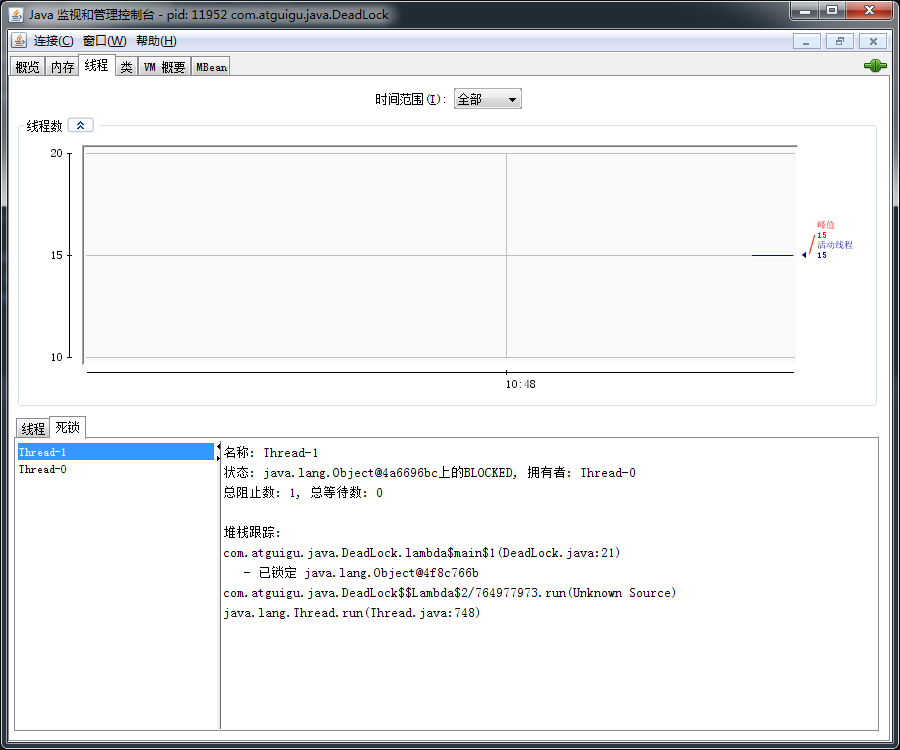Collapse the 线程数 chart panel
Image resolution: width=900 pixels, height=750 pixels.
80,126
